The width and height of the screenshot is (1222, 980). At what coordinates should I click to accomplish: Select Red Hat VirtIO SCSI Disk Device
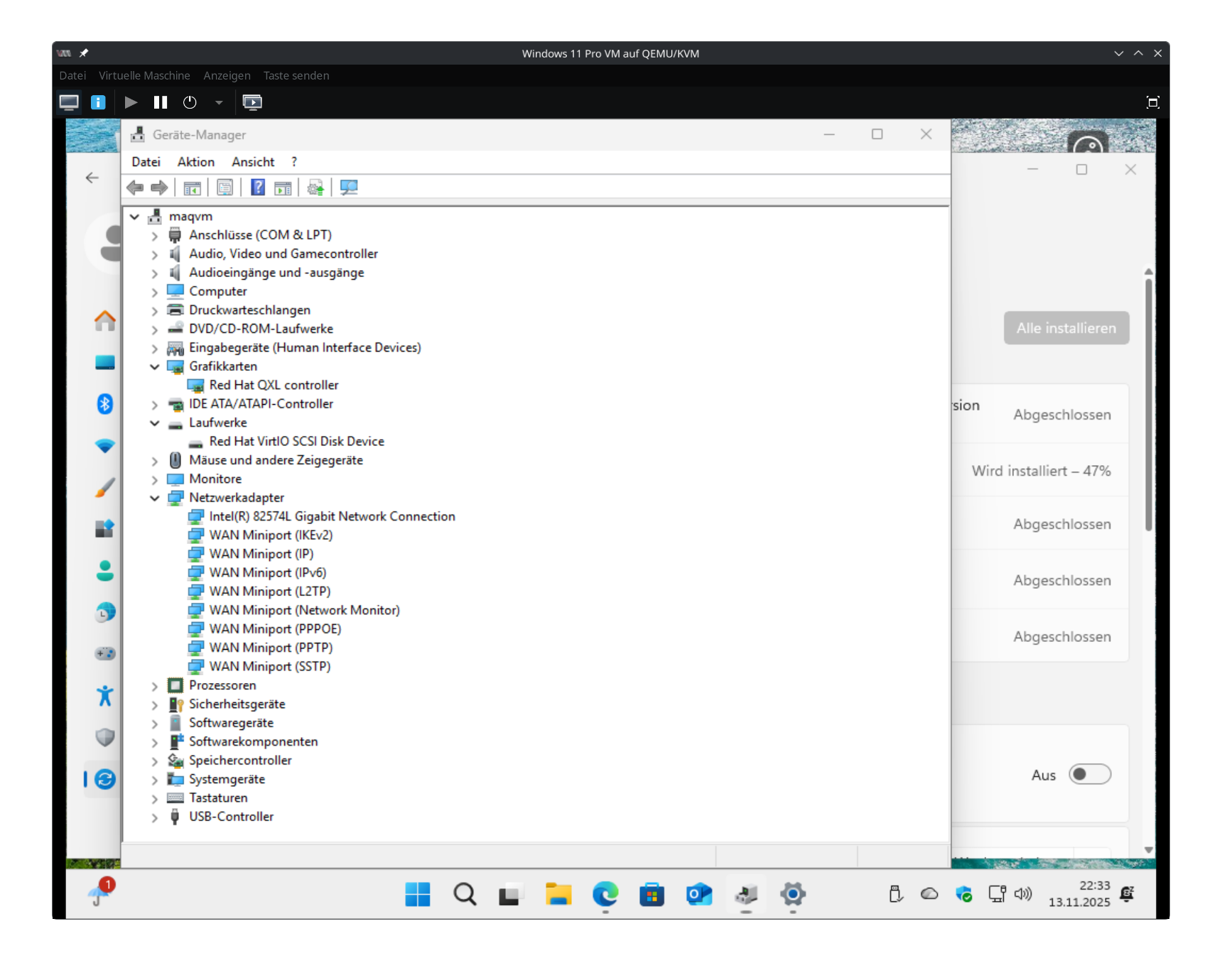point(296,441)
